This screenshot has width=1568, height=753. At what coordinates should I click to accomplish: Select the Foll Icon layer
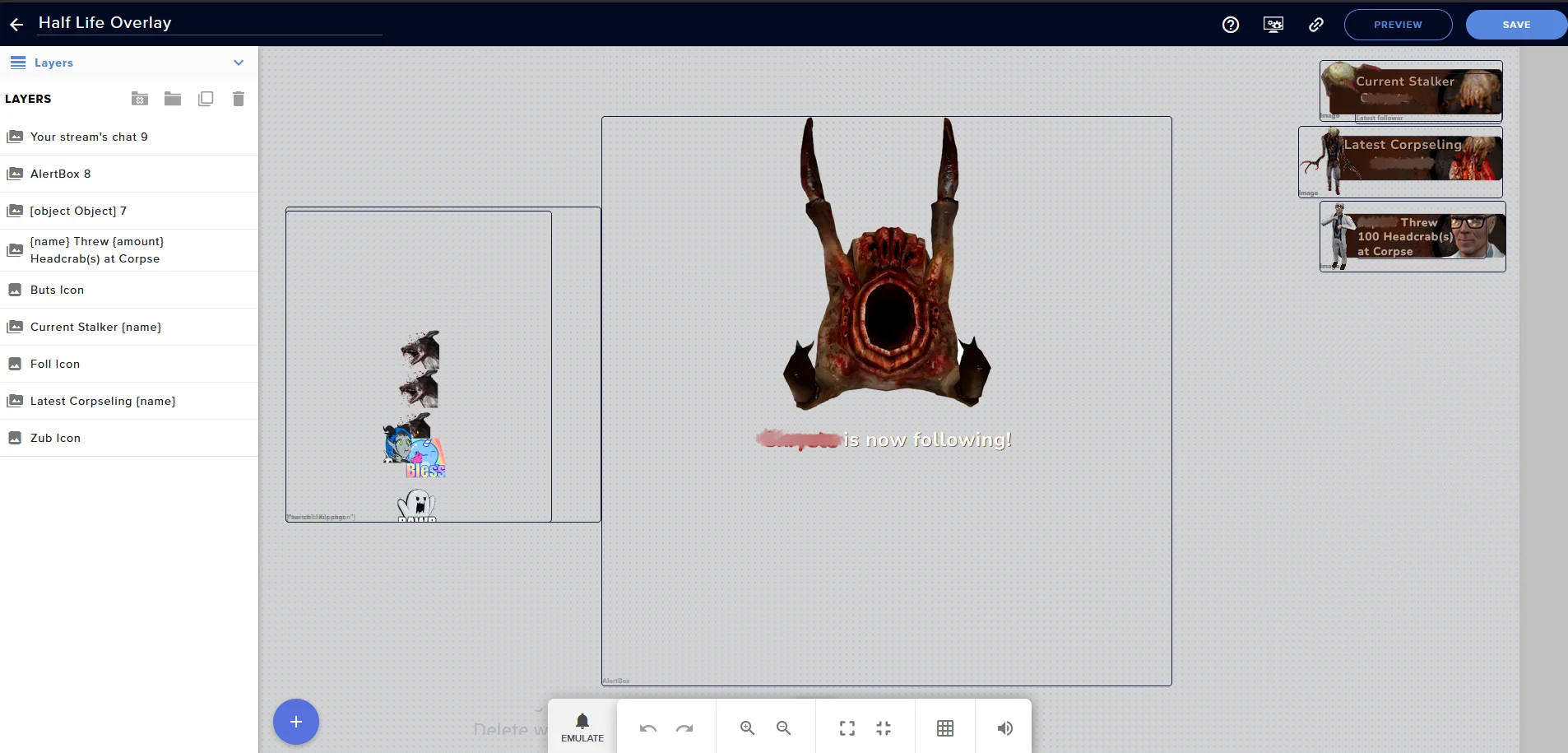coord(129,364)
